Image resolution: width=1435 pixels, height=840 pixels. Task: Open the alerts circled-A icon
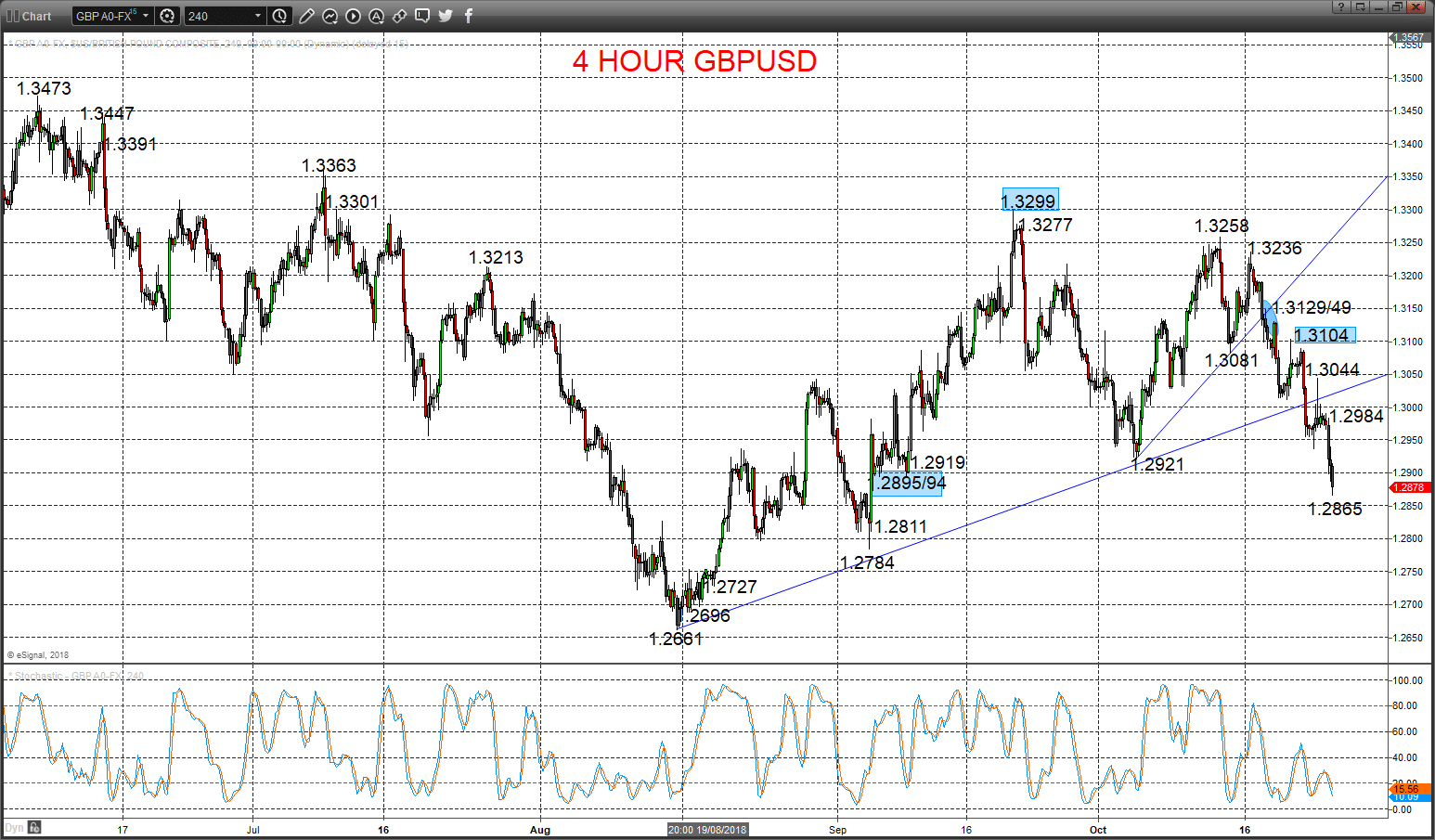pos(376,16)
